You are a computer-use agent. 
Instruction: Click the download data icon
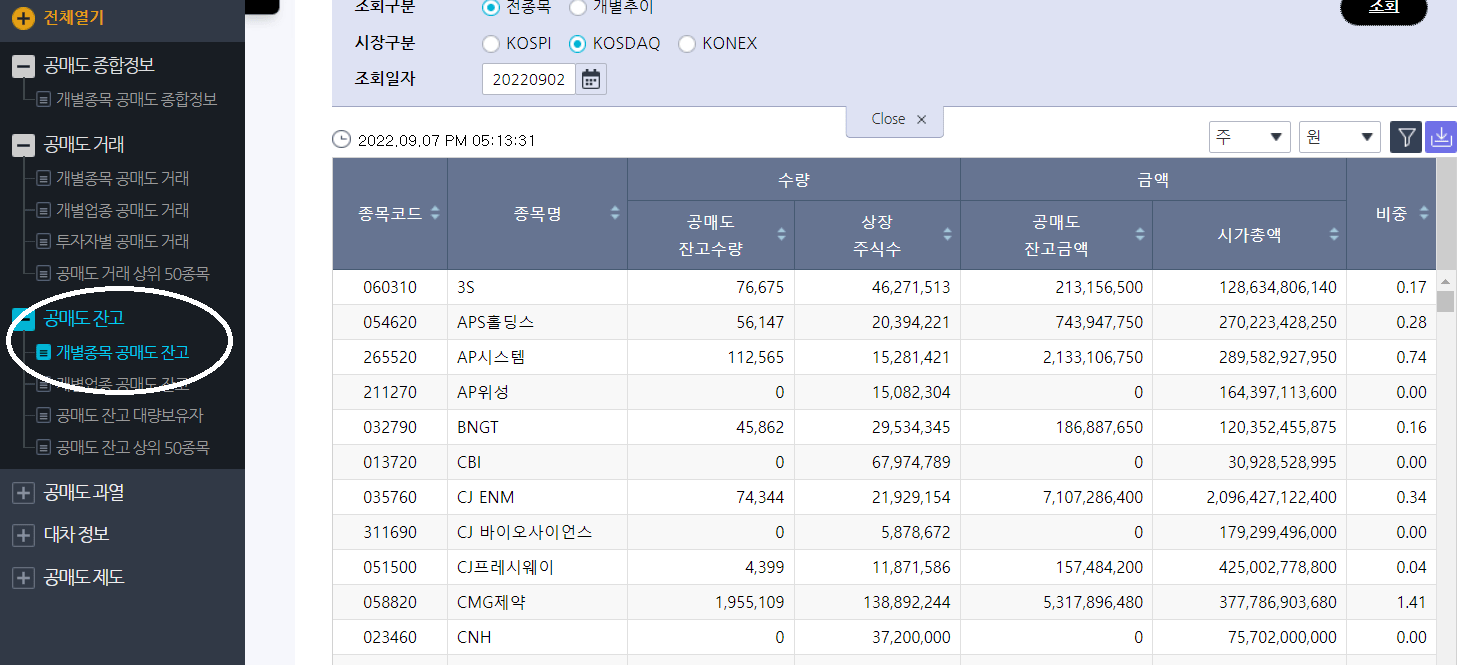click(1441, 137)
